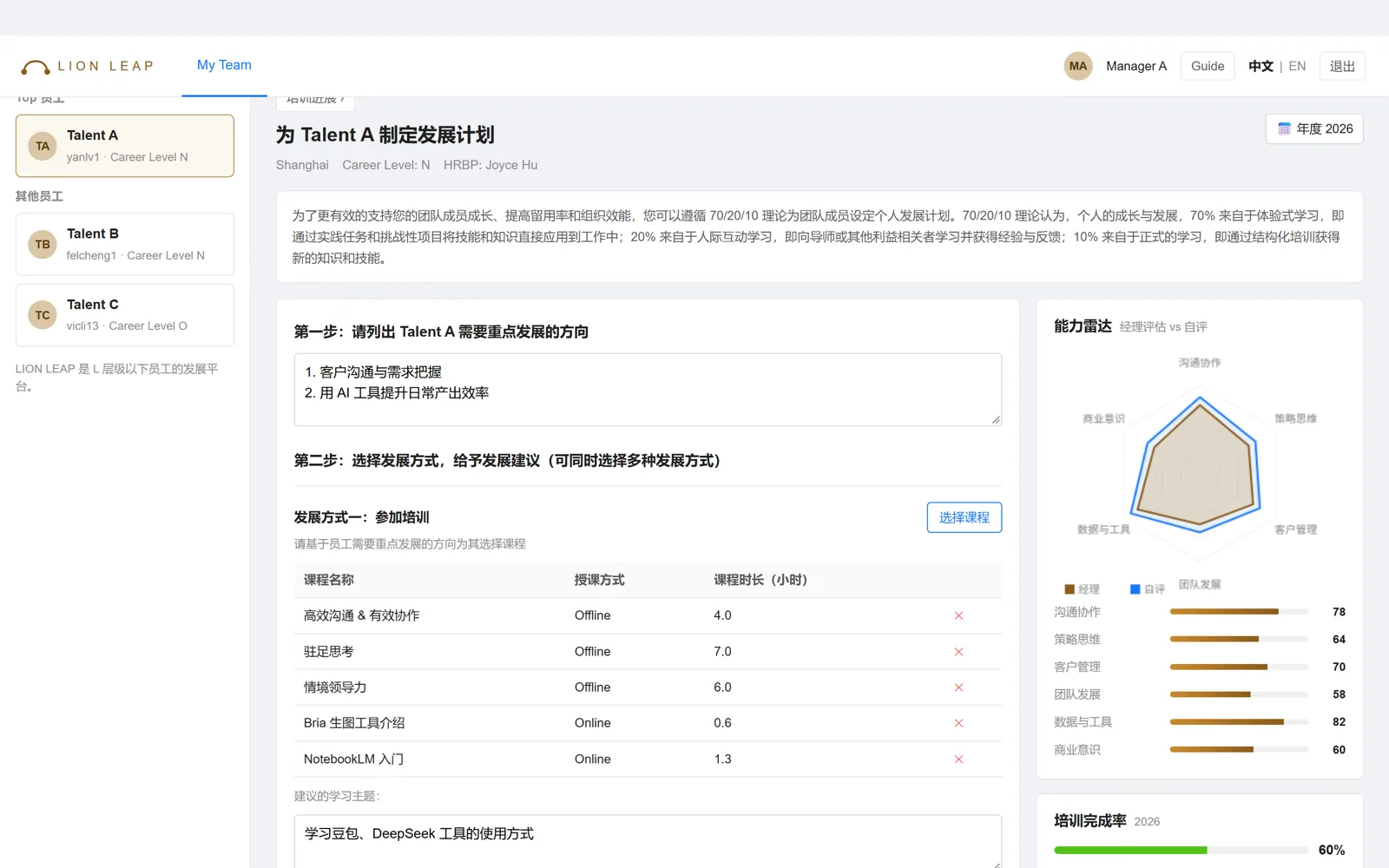Click the HRBP: Joyce Hu text

point(490,165)
